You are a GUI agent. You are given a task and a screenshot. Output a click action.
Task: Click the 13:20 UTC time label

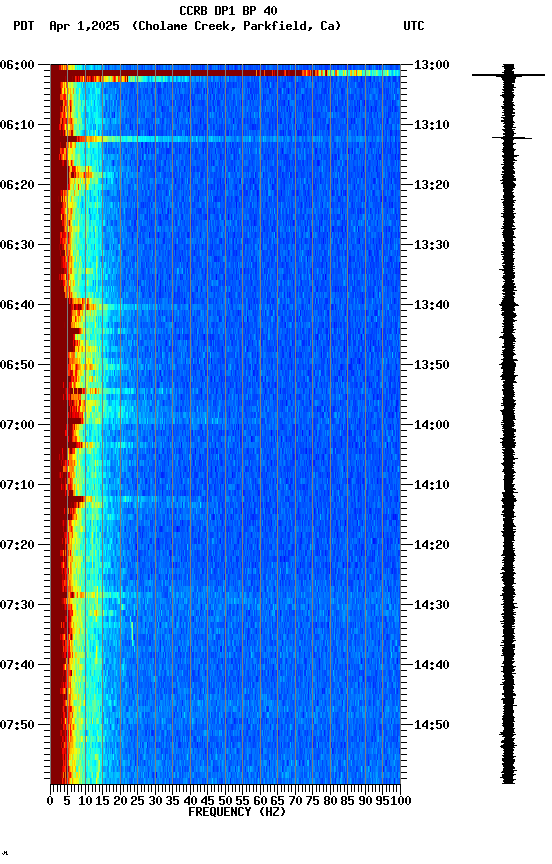tap(432, 185)
